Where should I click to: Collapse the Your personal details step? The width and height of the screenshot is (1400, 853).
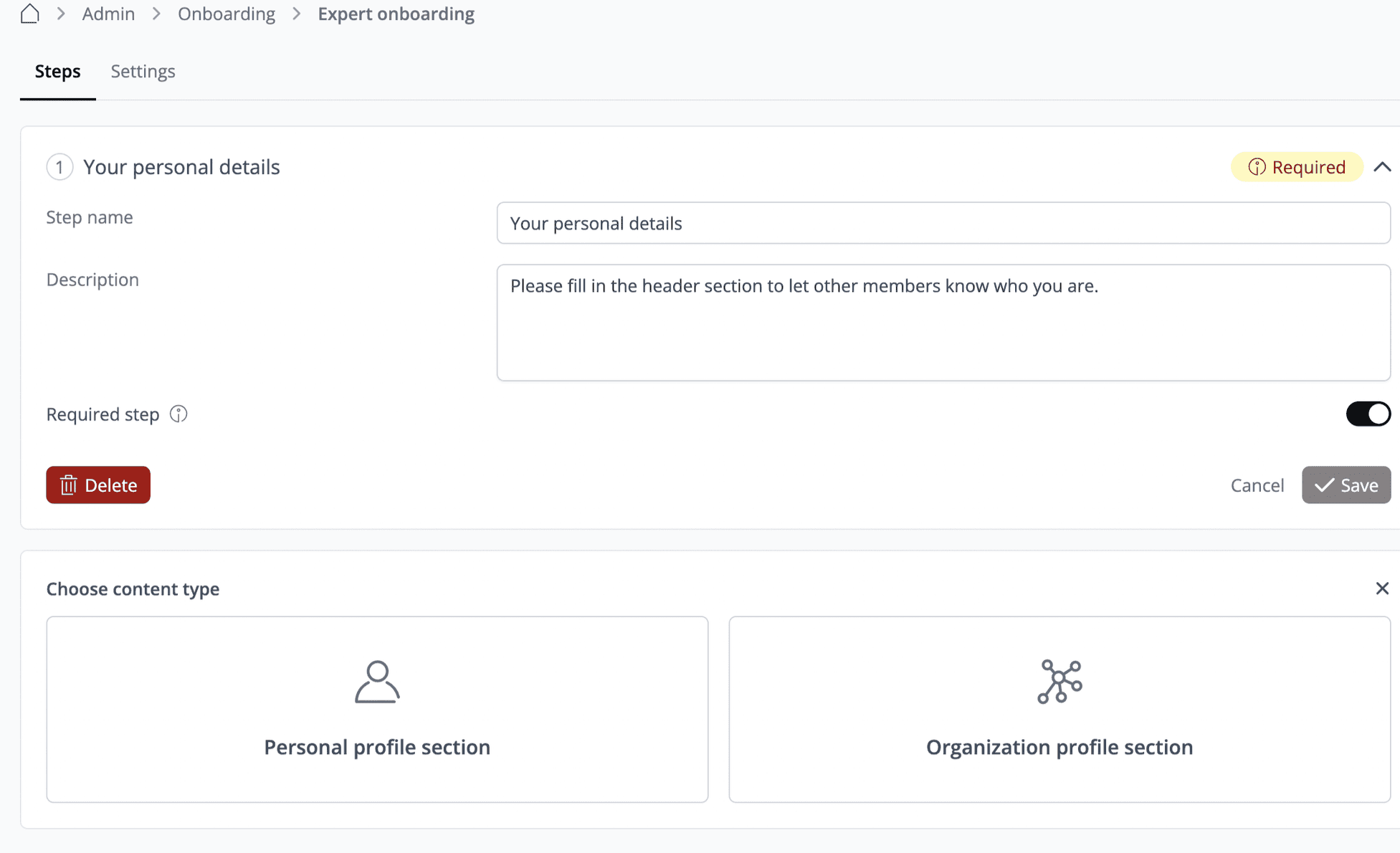tap(1382, 167)
